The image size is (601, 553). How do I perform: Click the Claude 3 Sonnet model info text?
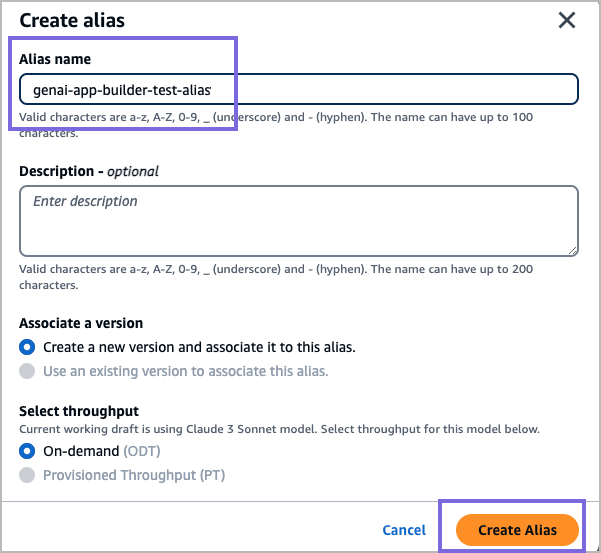[280, 430]
